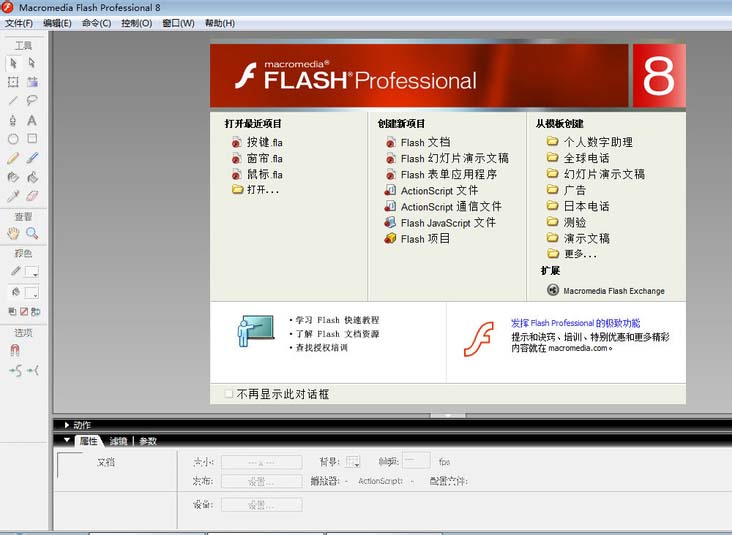This screenshot has height=535, width=732.
Task: Switch to the 滤镜 tab
Action: pos(118,441)
